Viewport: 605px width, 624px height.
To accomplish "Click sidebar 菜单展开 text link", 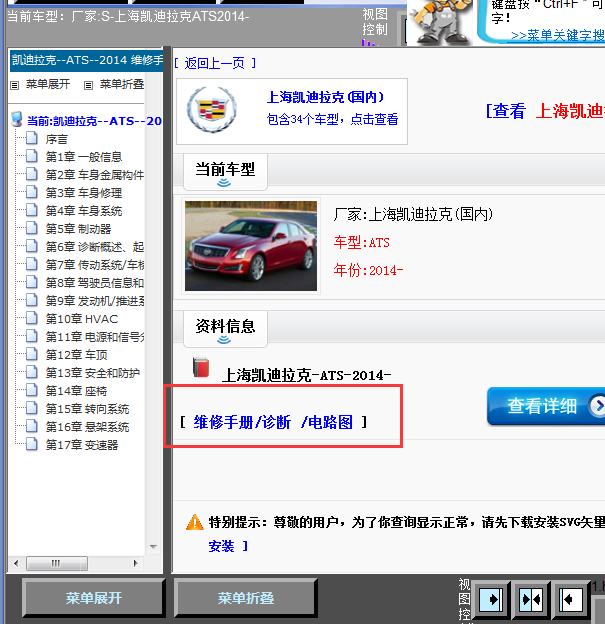I will 48,84.
